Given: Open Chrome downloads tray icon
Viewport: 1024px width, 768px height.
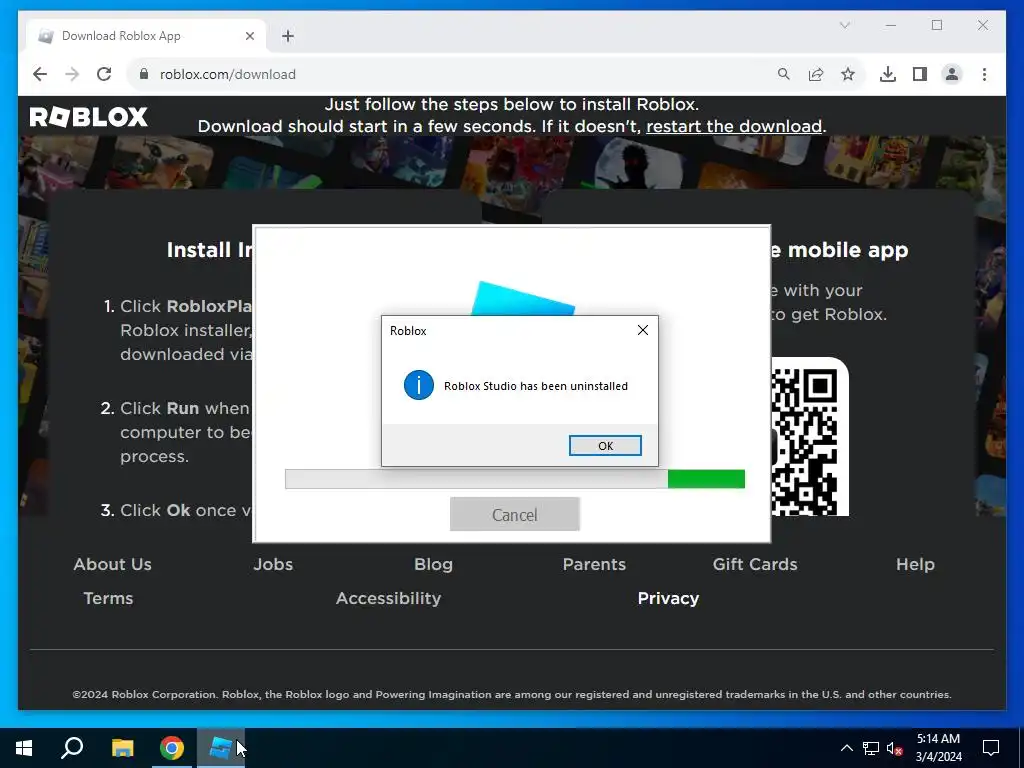Looking at the screenshot, I should 888,74.
